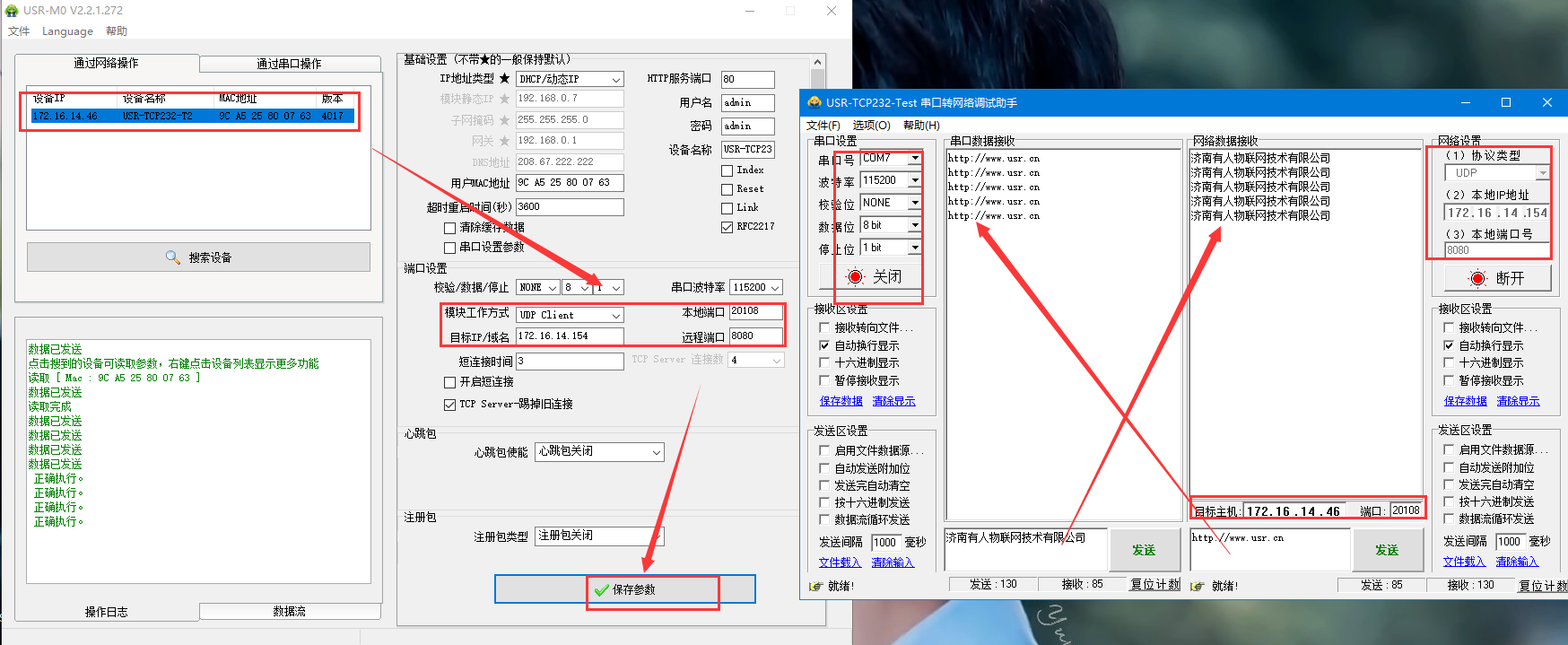Open the 心跳包使能 dropdown

coord(656,452)
